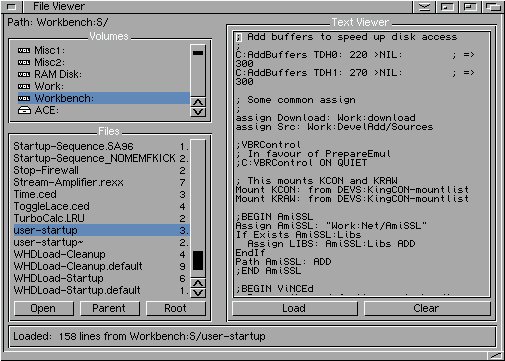Click the drive icon beside ACE:
Image resolution: width=505 pixels, height=361 pixels.
coord(24,110)
